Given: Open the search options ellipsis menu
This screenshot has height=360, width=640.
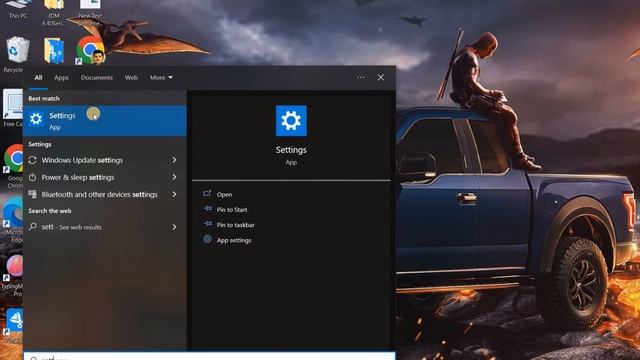Looking at the screenshot, I should point(361,77).
